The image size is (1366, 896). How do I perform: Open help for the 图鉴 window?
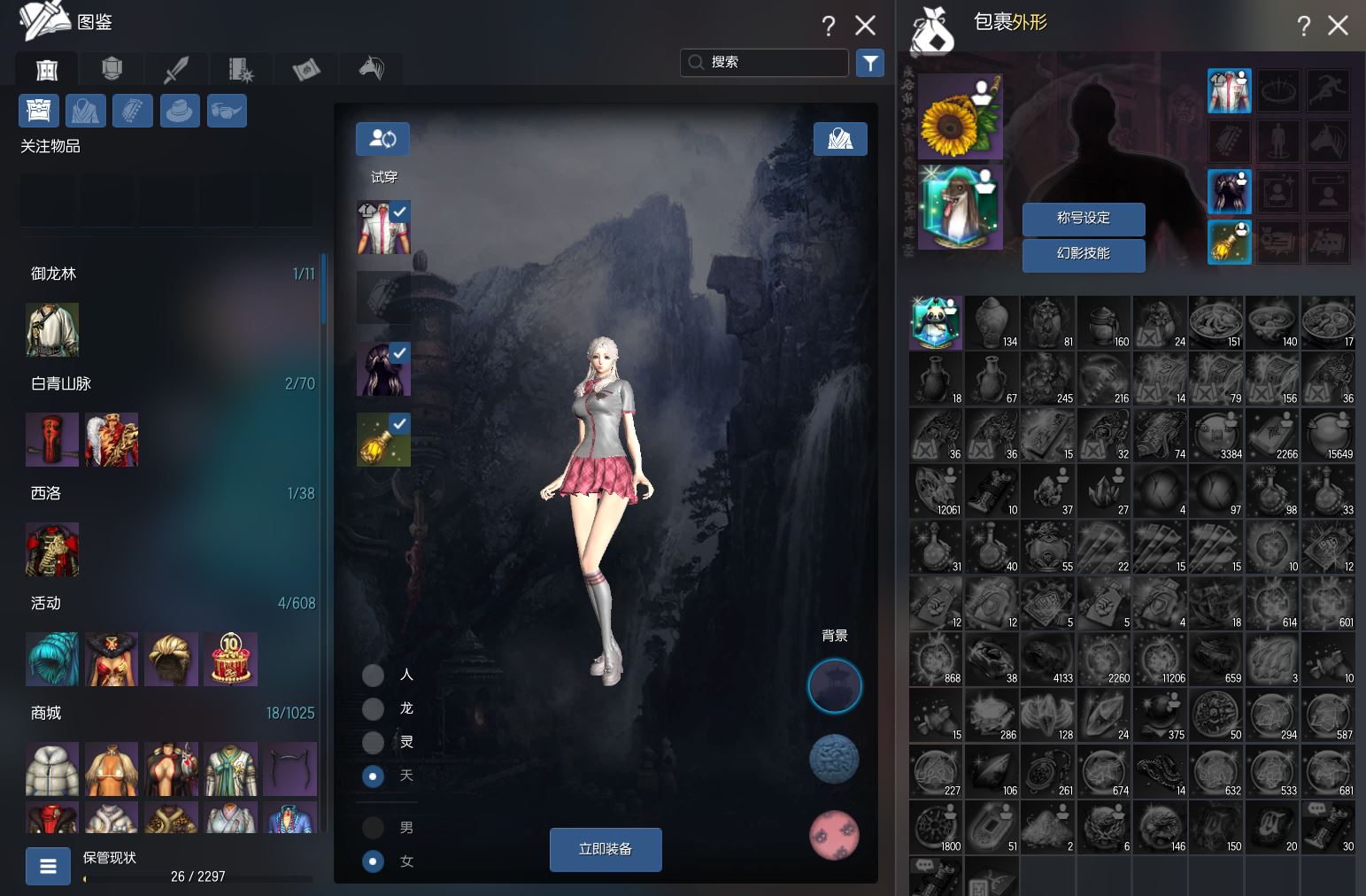(x=828, y=26)
